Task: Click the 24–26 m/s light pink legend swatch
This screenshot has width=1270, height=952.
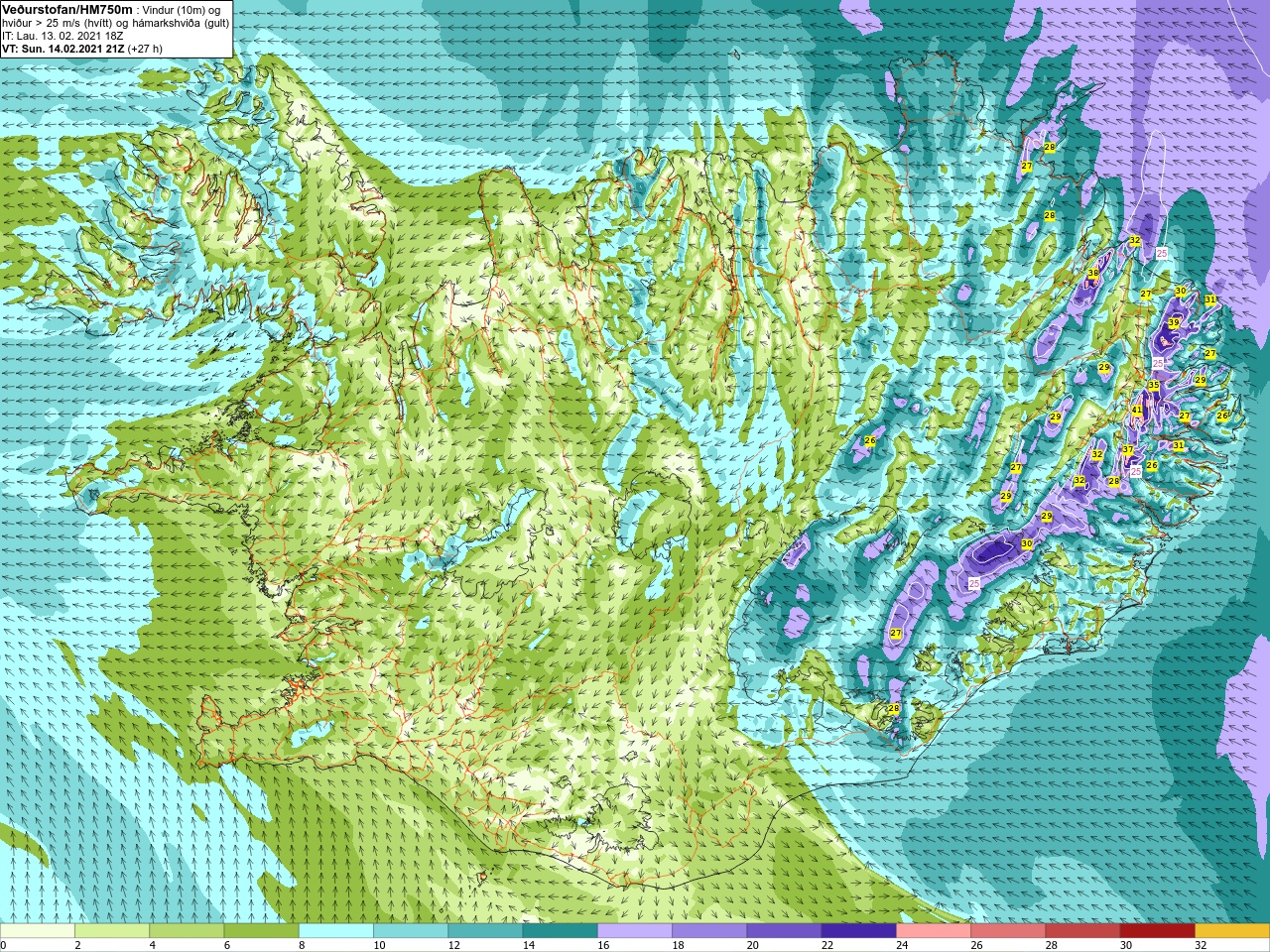Action: pyautogui.click(x=934, y=931)
